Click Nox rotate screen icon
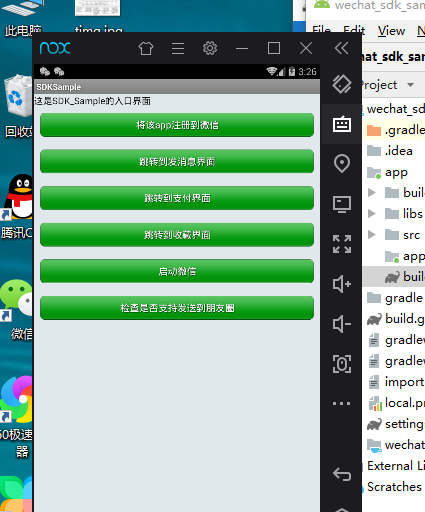This screenshot has width=425, height=512. (x=342, y=84)
